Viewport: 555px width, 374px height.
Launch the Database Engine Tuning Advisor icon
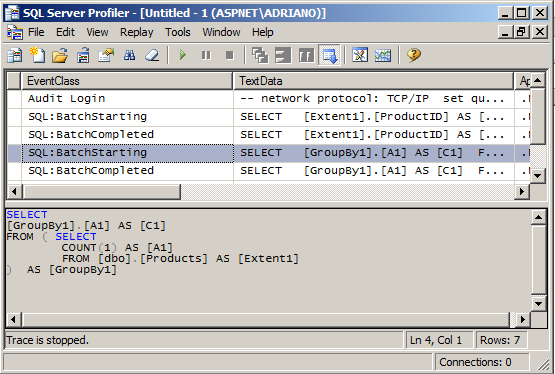click(360, 55)
